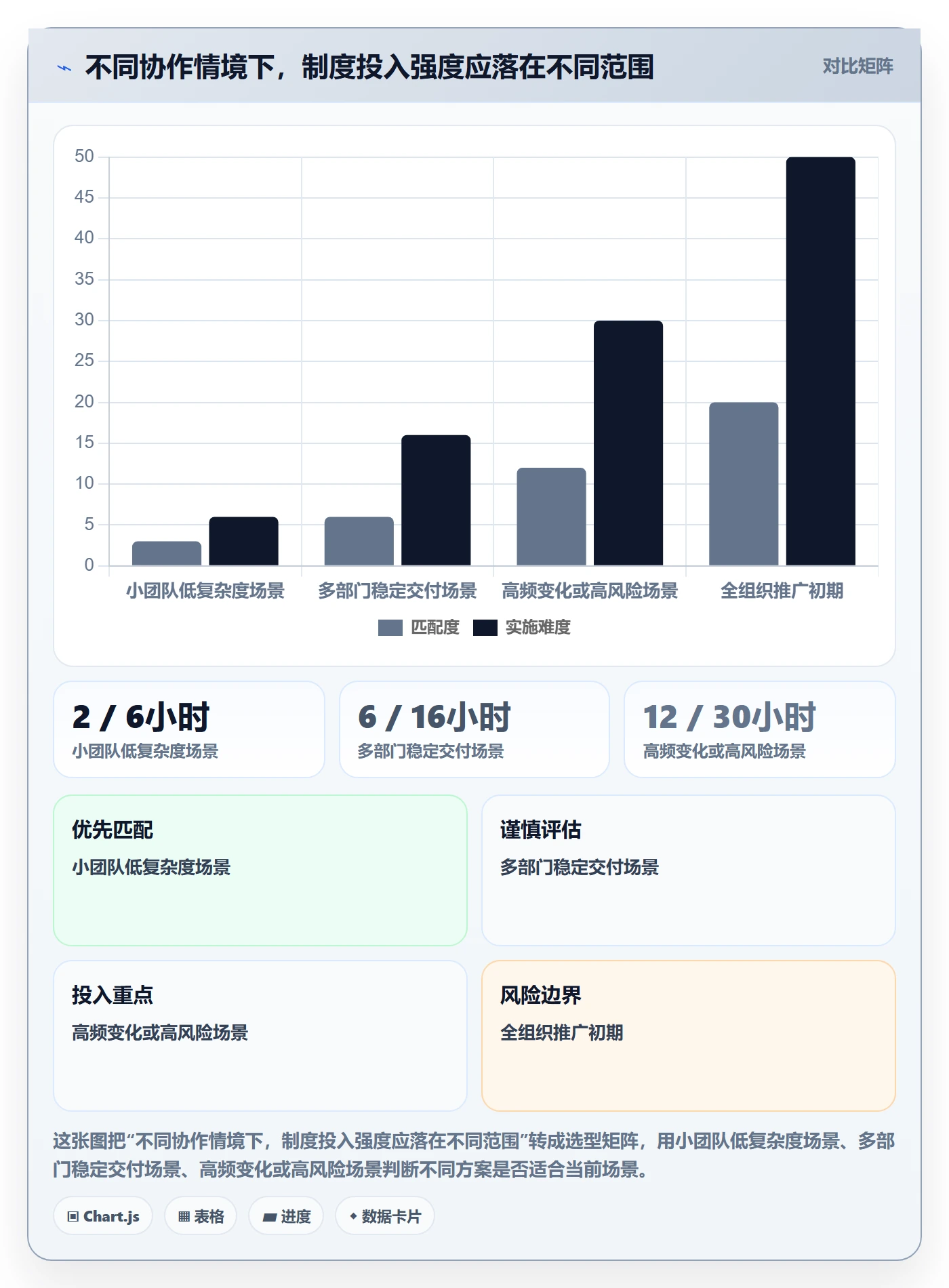949x1288 pixels.
Task: Select the 2 / 6小时 stat card
Action: coord(189,729)
